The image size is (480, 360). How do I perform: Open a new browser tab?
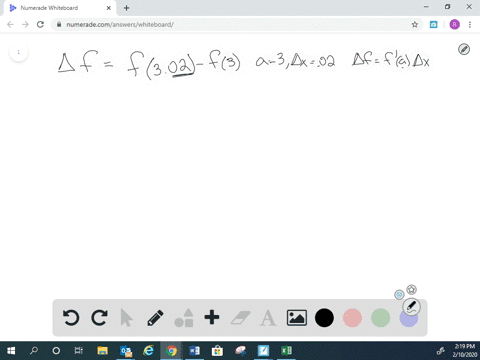[126, 8]
